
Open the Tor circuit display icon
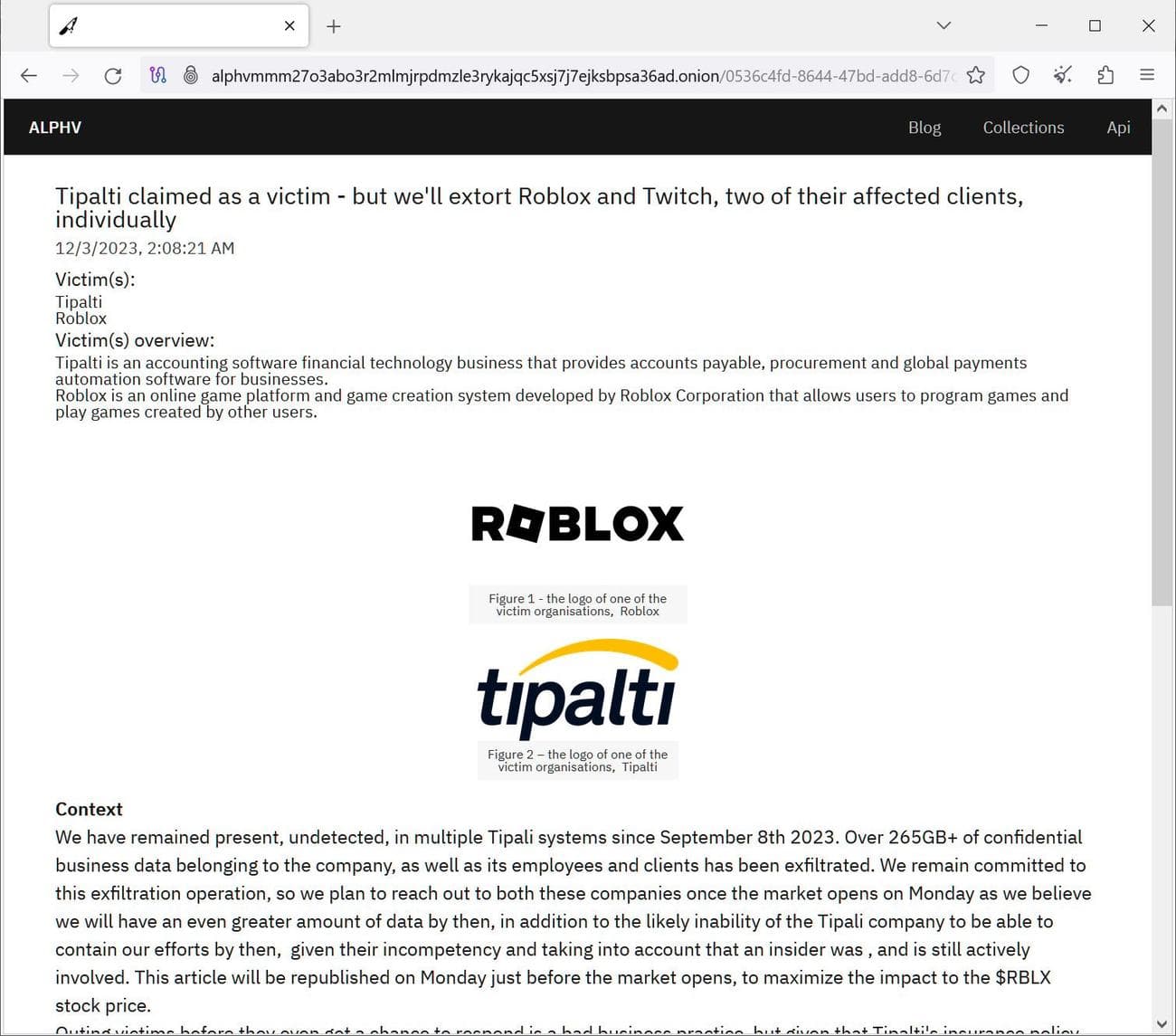point(158,75)
